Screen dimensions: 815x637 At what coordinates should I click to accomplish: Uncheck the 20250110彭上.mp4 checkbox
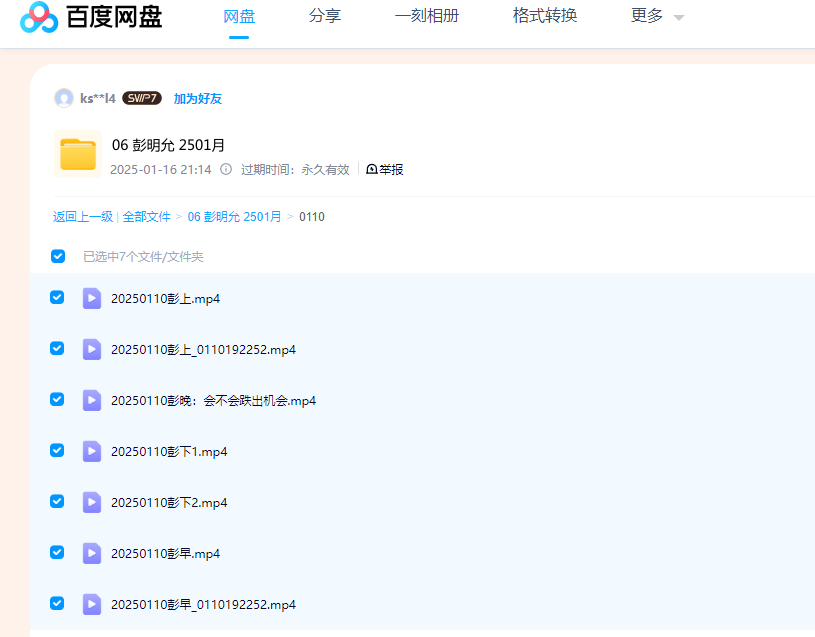pyautogui.click(x=57, y=297)
